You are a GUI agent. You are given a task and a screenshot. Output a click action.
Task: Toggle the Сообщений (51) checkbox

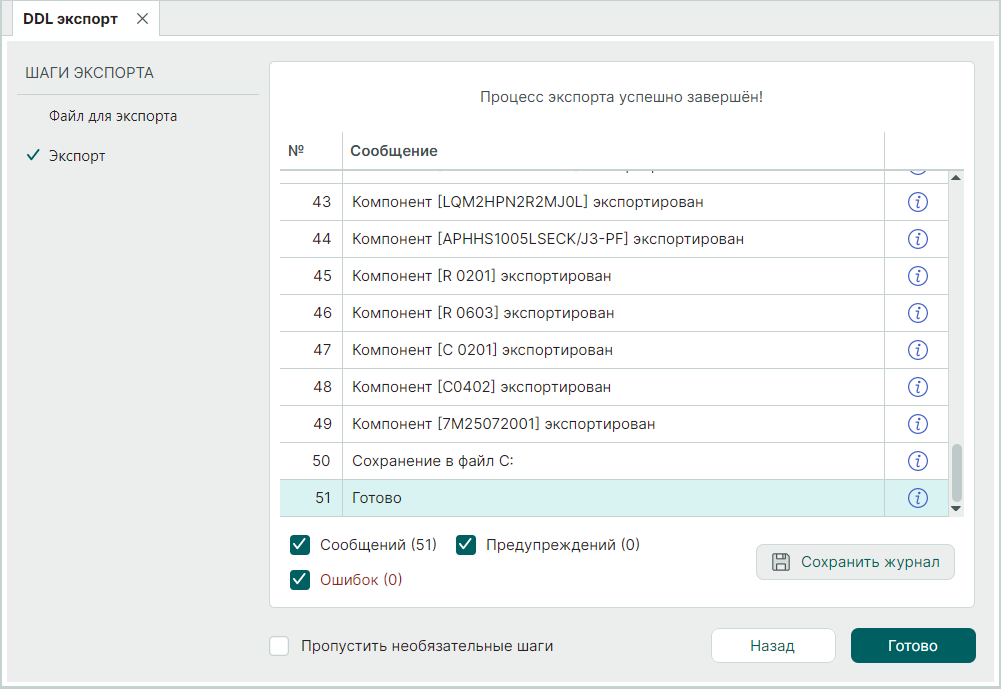[300, 545]
